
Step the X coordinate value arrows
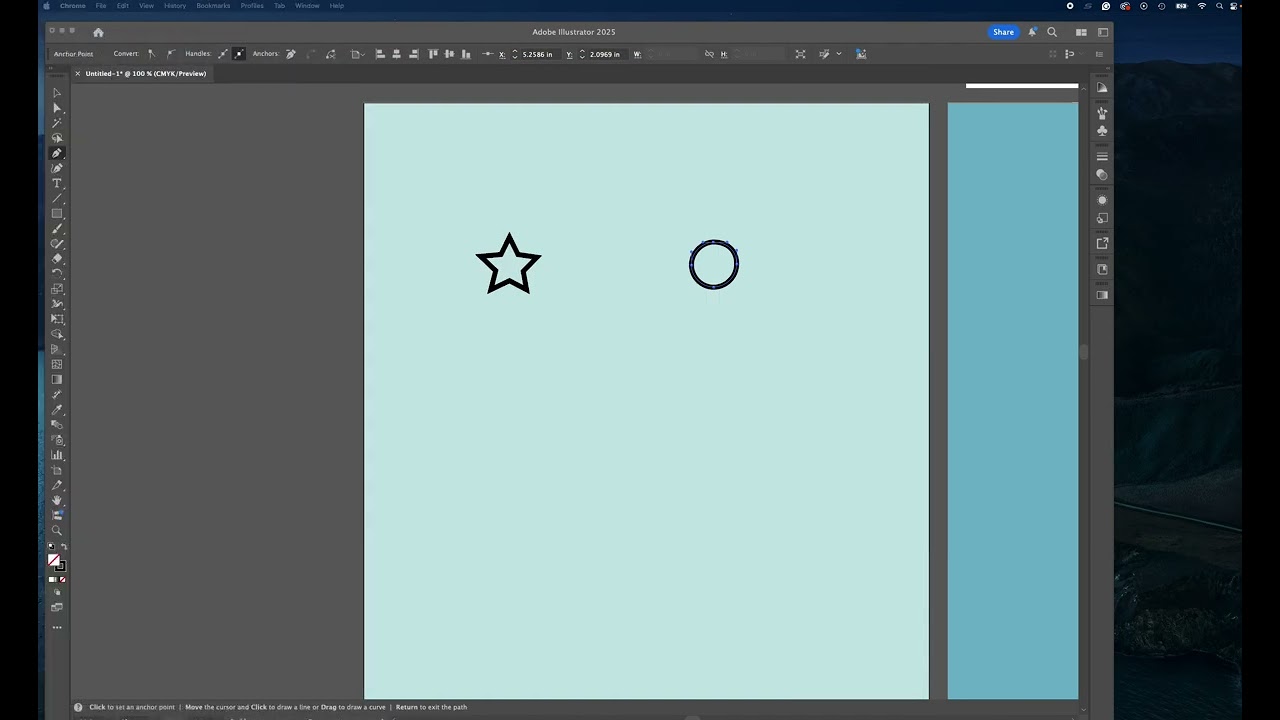coord(515,54)
